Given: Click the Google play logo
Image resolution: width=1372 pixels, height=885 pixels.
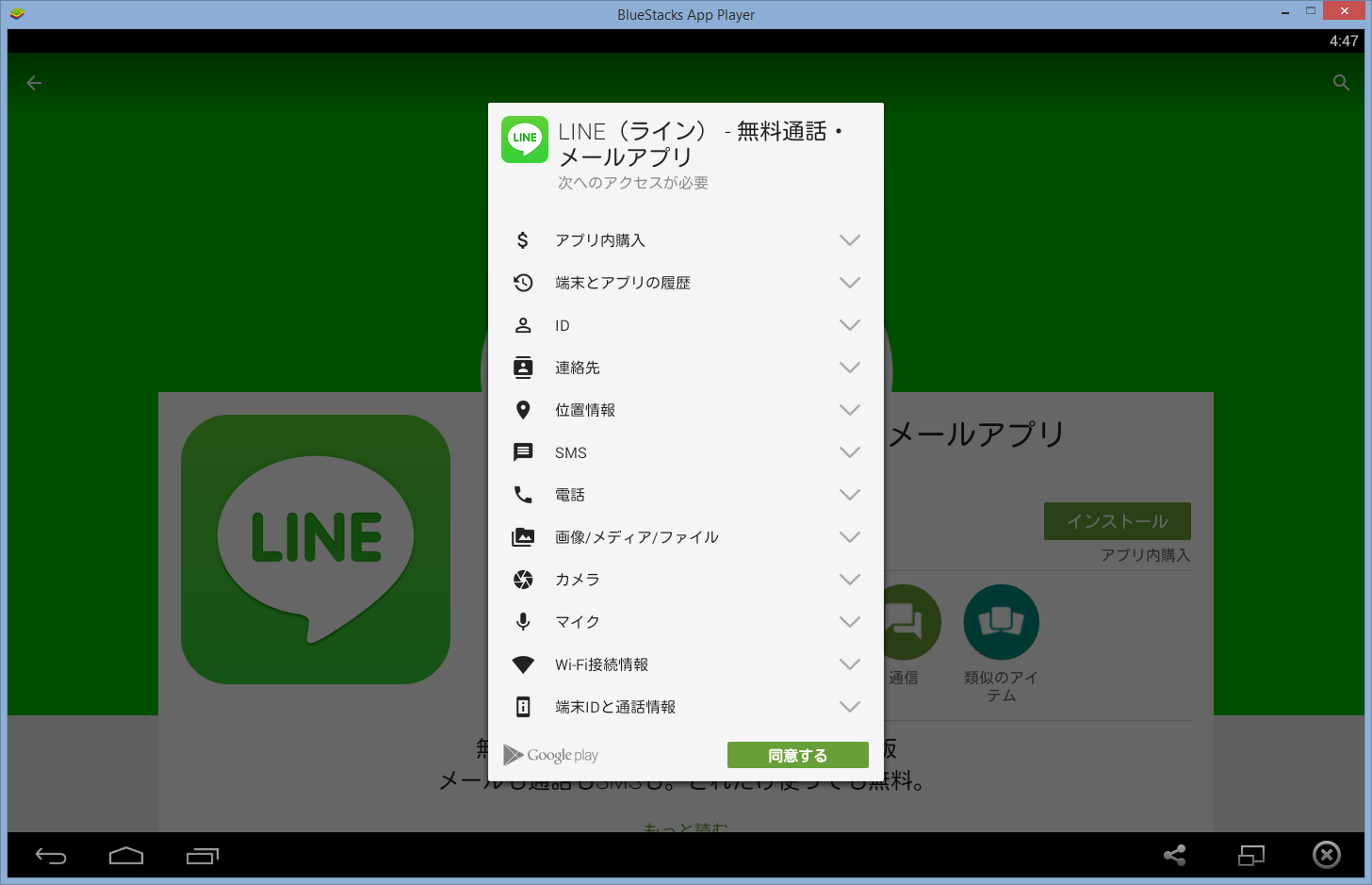Looking at the screenshot, I should [551, 755].
